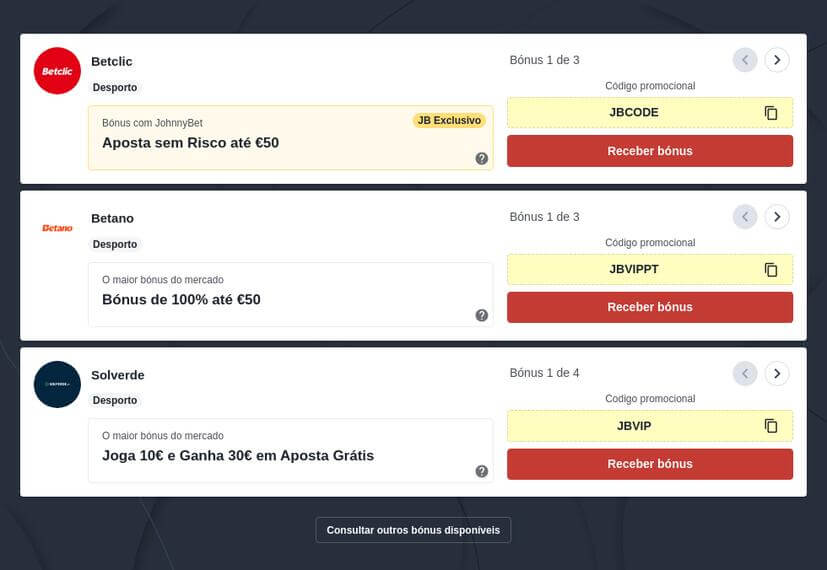827x570 pixels.
Task: Copy the JBVIPPT promo code
Action: coord(771,269)
